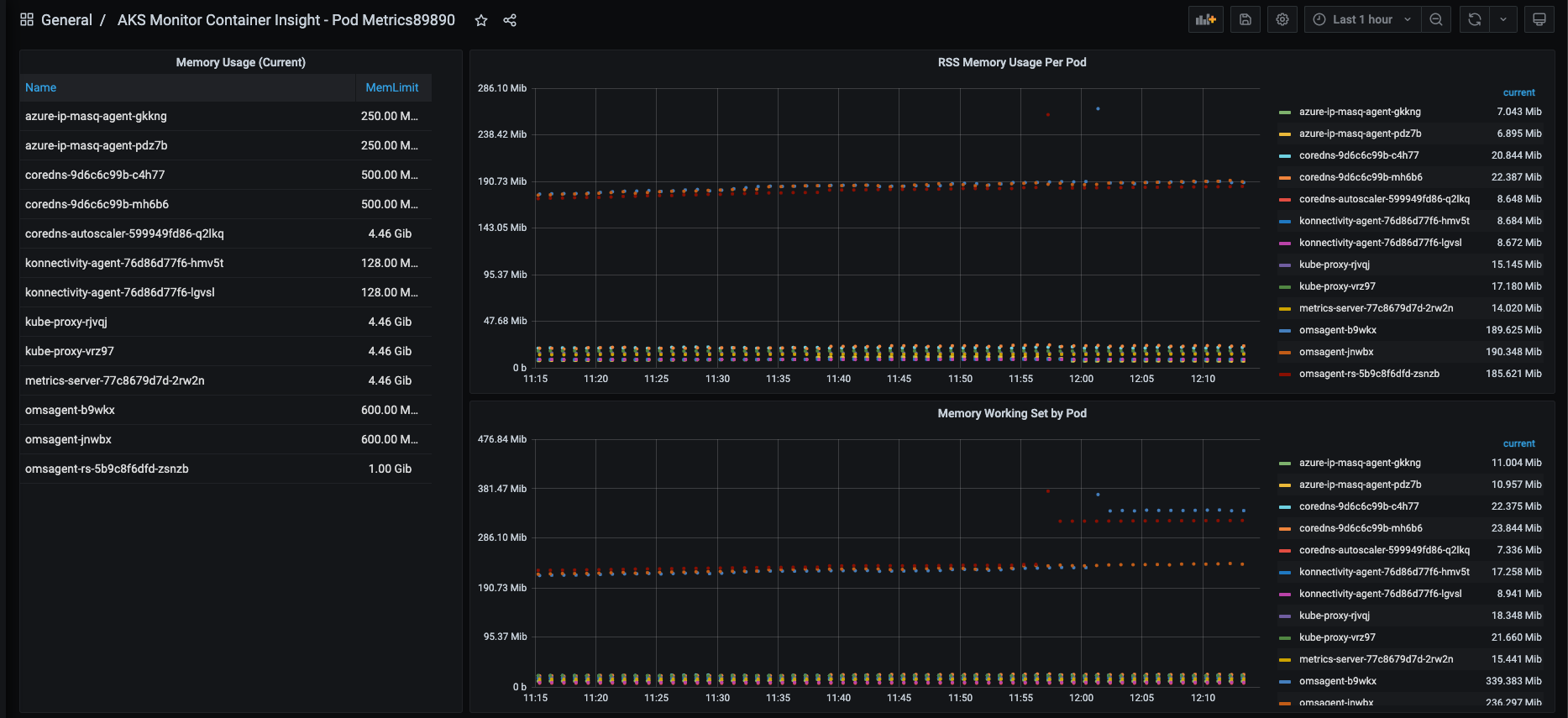Sort the table by the MemLimit column

coord(391,87)
